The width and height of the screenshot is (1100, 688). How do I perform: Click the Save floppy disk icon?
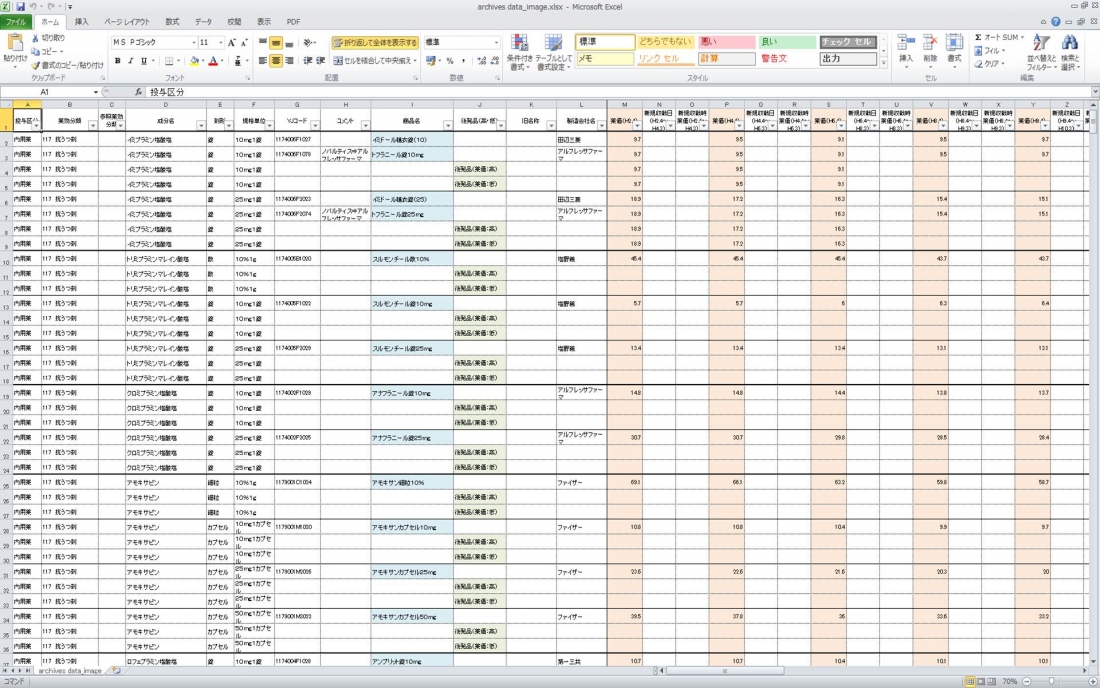pos(20,6)
